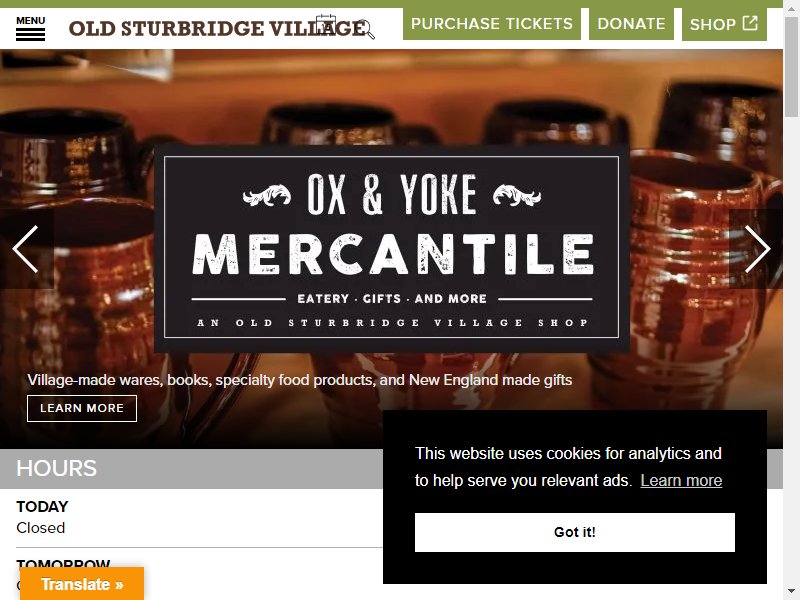Screen dimensions: 800x600
Task: Click the slide caption about Village-made wares
Action: point(299,380)
